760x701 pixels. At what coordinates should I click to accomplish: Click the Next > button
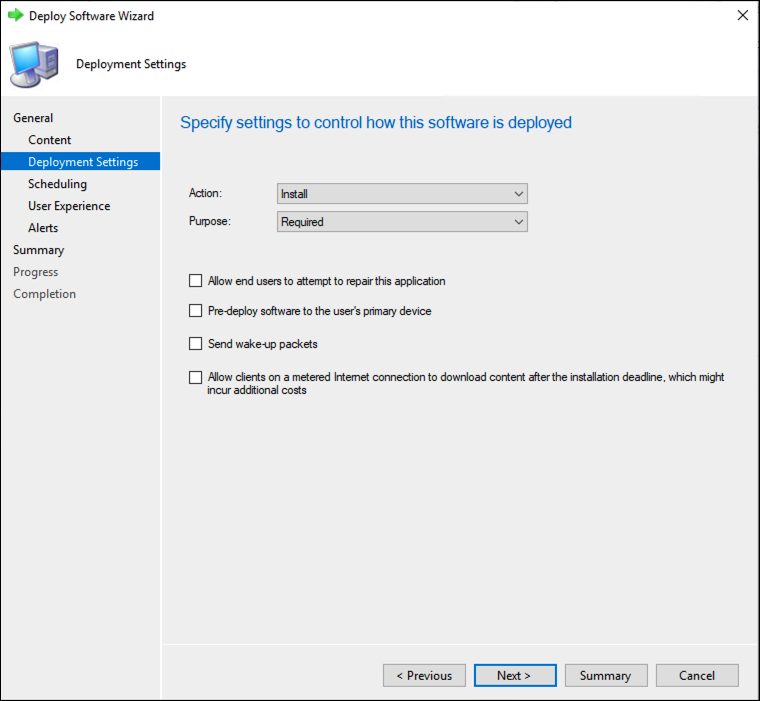coord(515,675)
